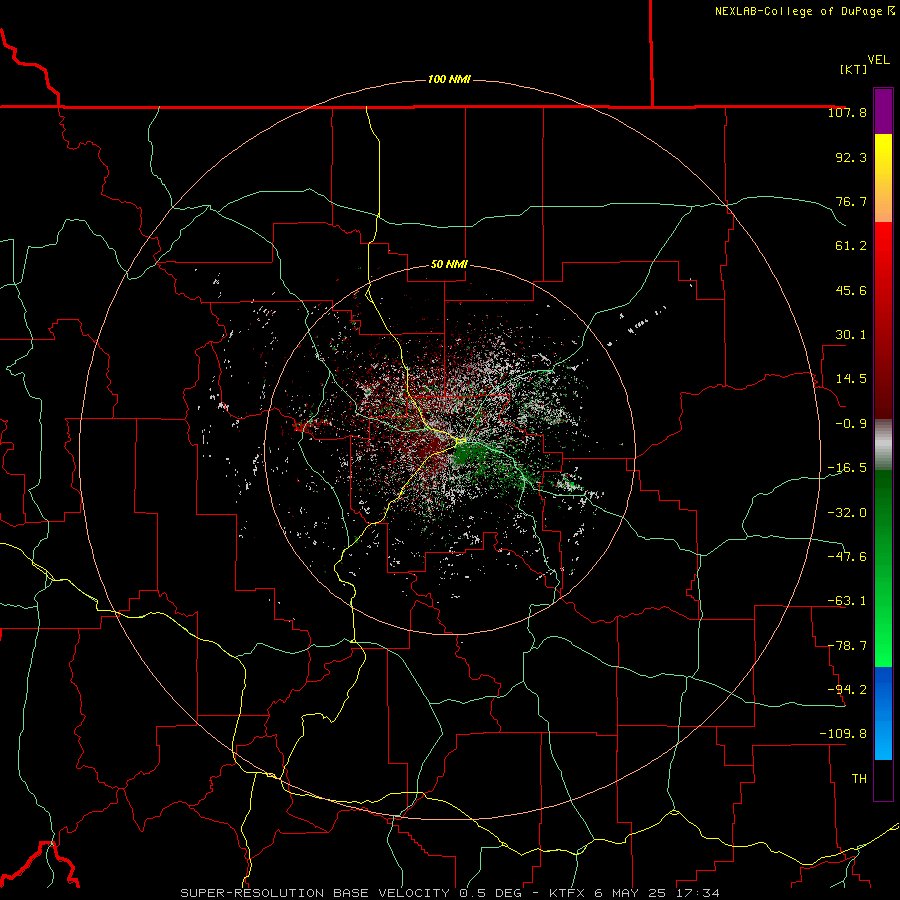Click the VEL legend title
The width and height of the screenshot is (900, 900).
click(878, 60)
